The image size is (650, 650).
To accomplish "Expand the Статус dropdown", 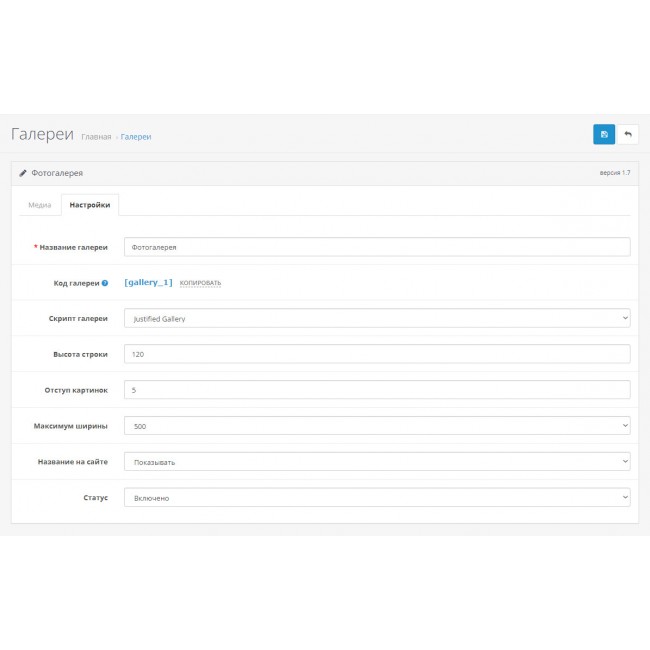I will (377, 497).
